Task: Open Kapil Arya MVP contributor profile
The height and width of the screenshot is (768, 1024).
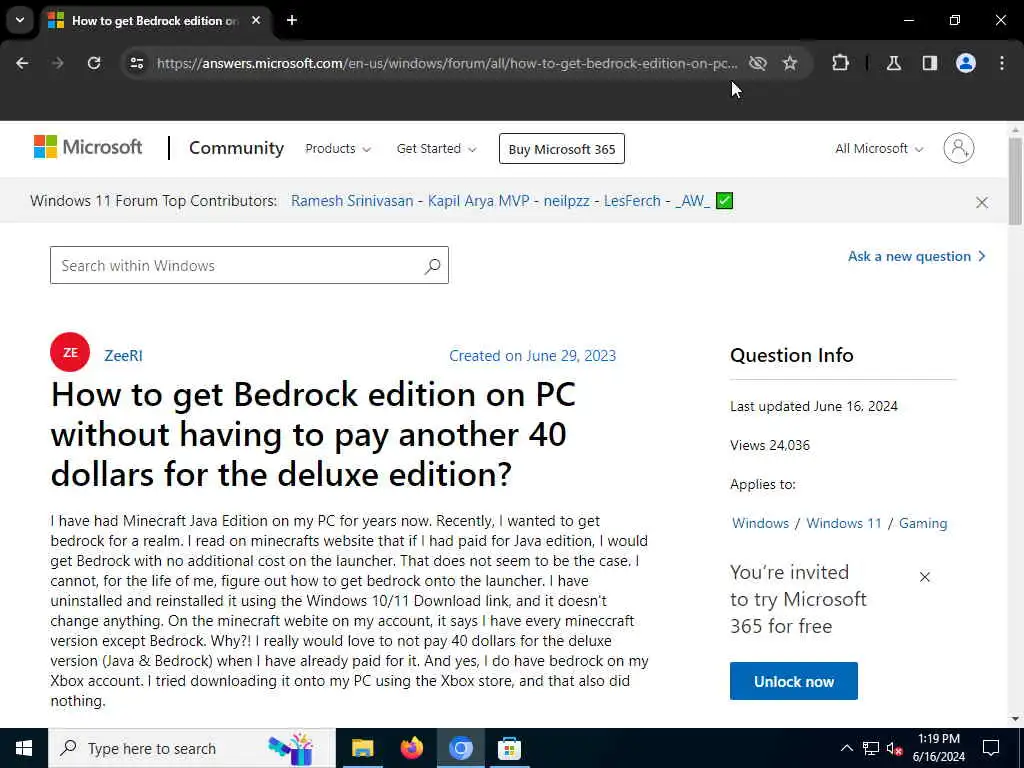Action: pos(479,200)
